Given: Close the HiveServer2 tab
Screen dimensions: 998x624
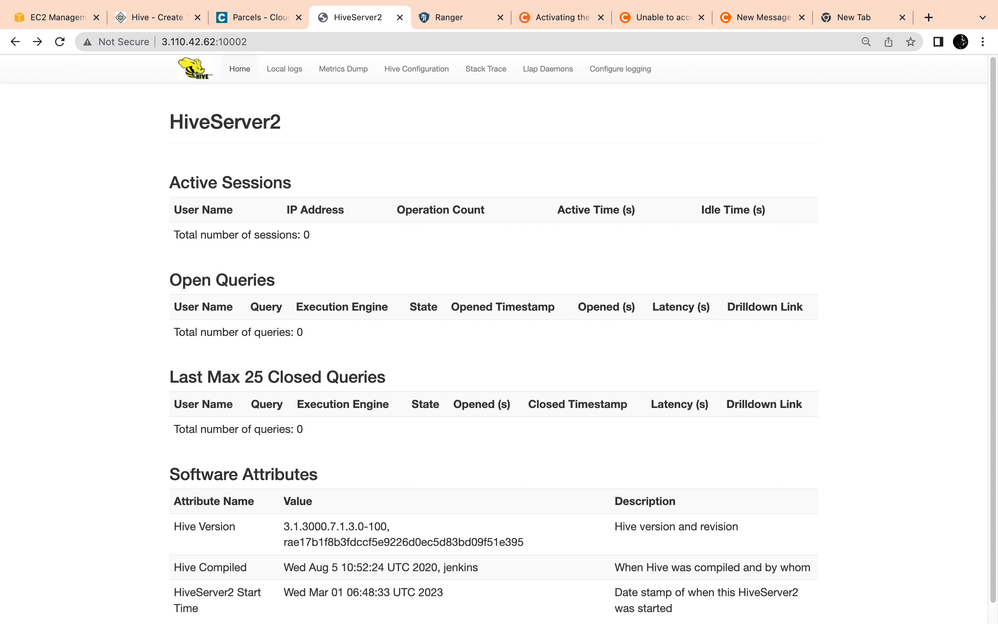Looking at the screenshot, I should tap(400, 17).
